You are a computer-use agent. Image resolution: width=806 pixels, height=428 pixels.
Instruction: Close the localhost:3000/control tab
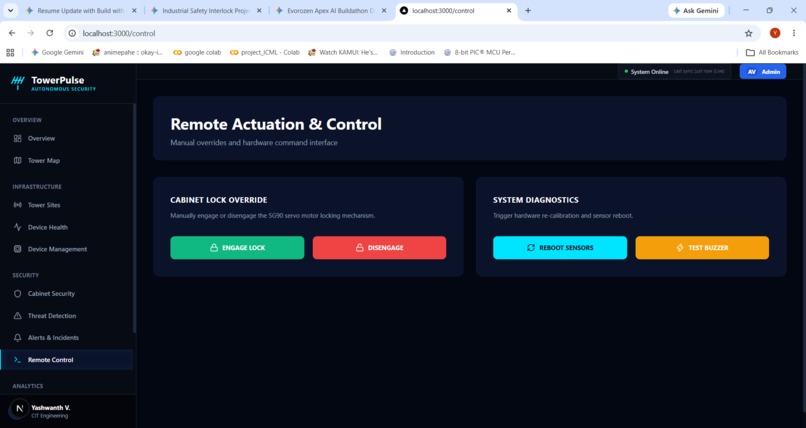(x=509, y=10)
